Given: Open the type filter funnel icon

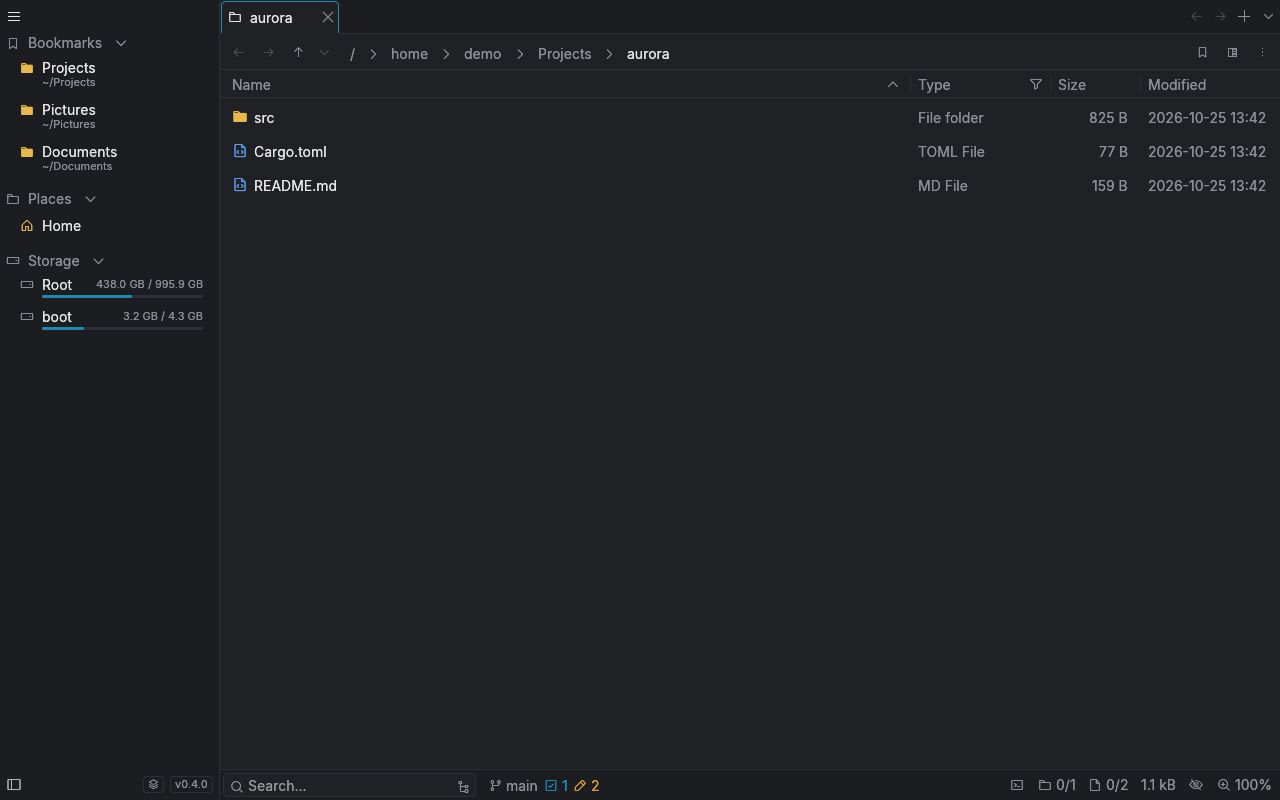Looking at the screenshot, I should pyautogui.click(x=1036, y=85).
